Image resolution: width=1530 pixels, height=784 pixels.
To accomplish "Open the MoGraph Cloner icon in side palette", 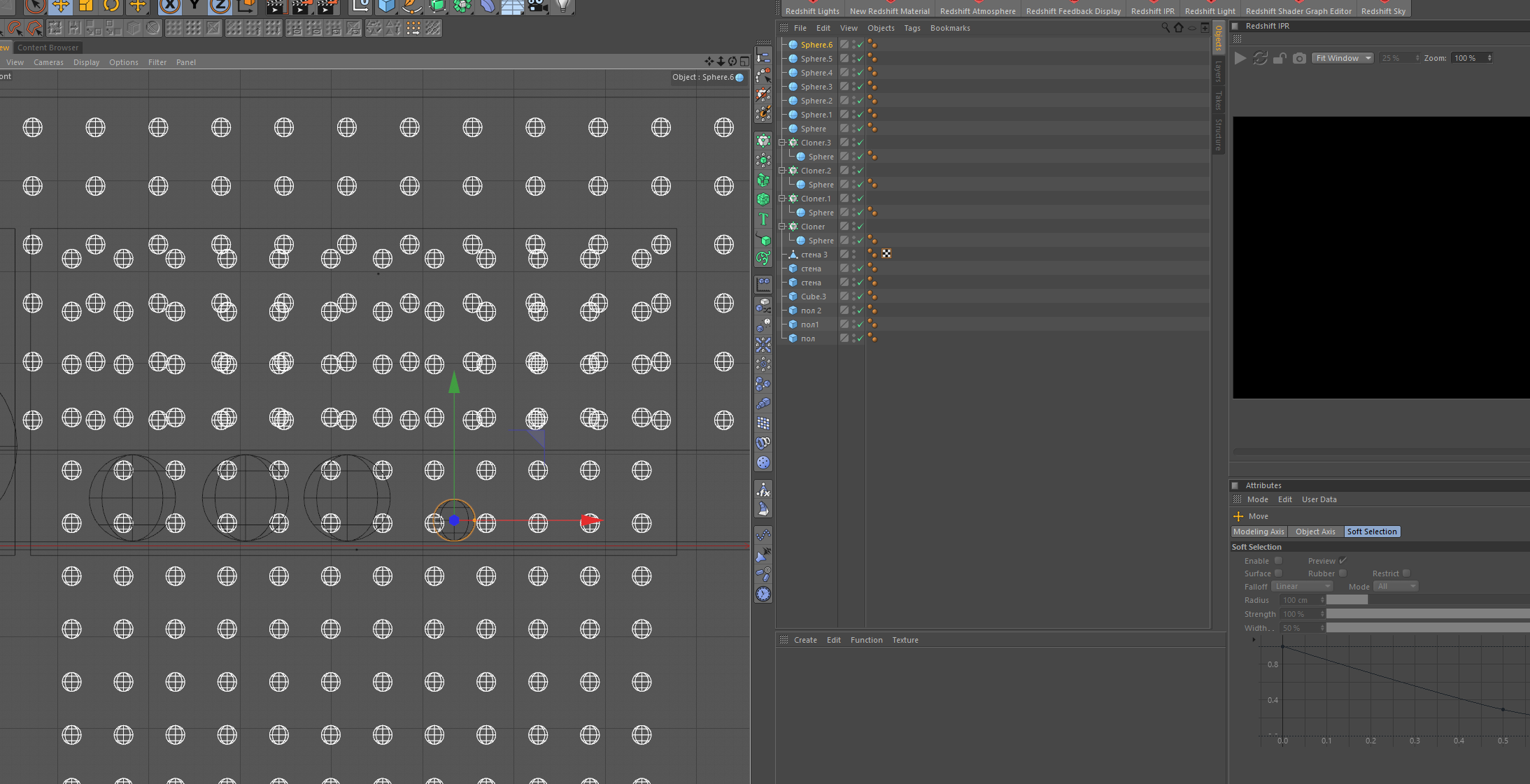I will click(763, 141).
